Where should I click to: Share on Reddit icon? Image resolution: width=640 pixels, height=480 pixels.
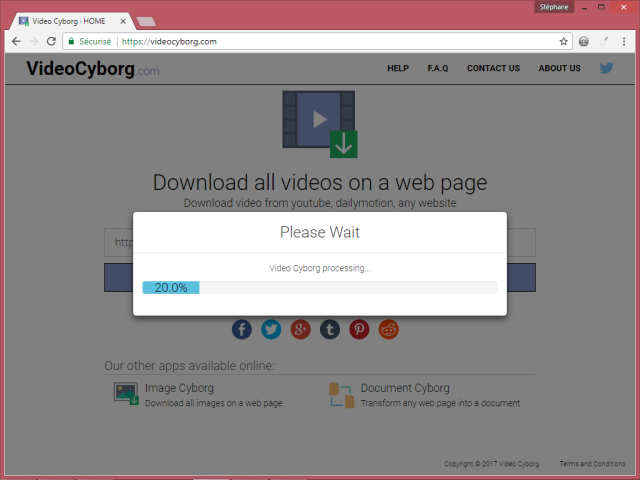click(x=389, y=329)
